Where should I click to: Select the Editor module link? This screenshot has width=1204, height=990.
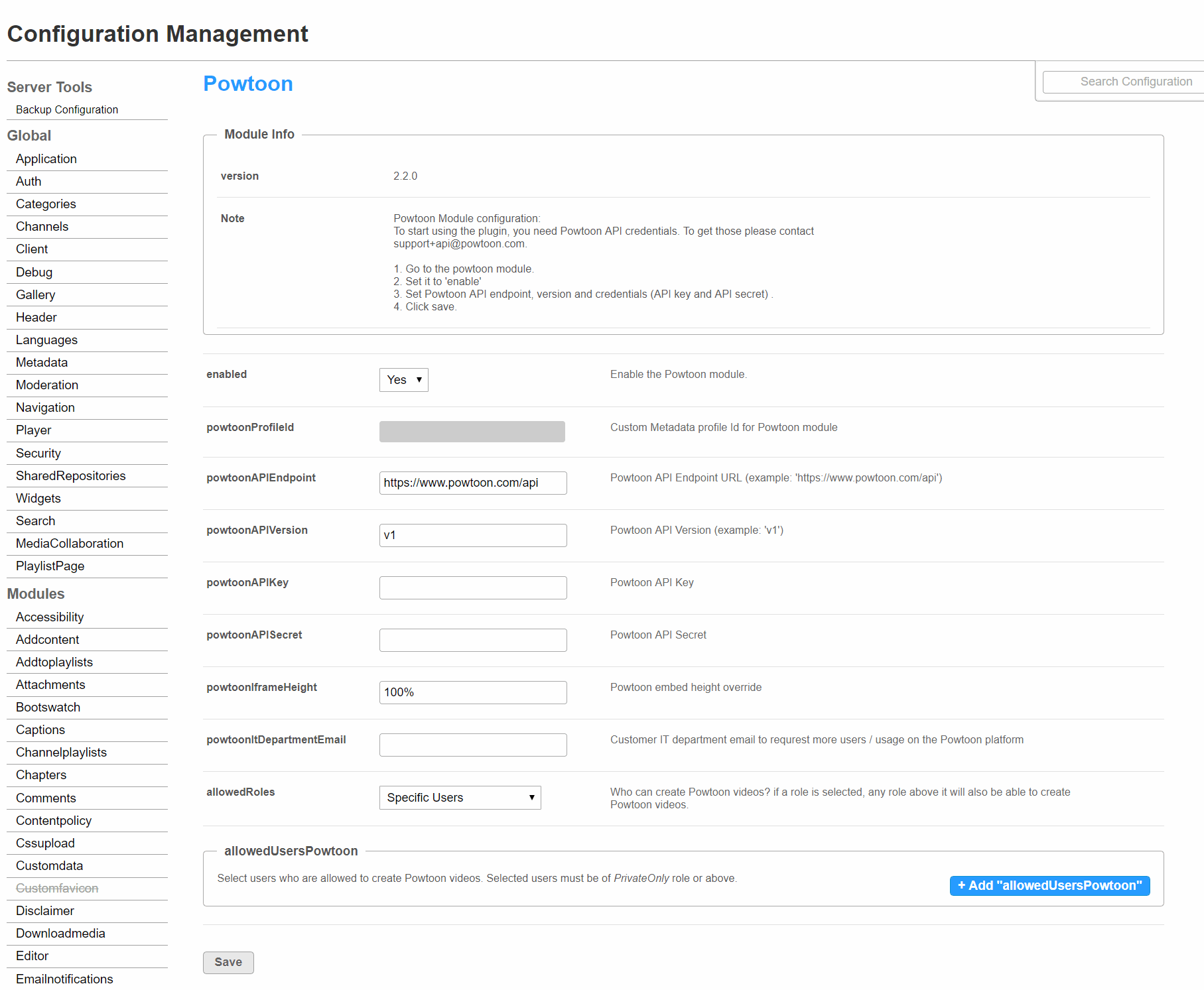(33, 956)
